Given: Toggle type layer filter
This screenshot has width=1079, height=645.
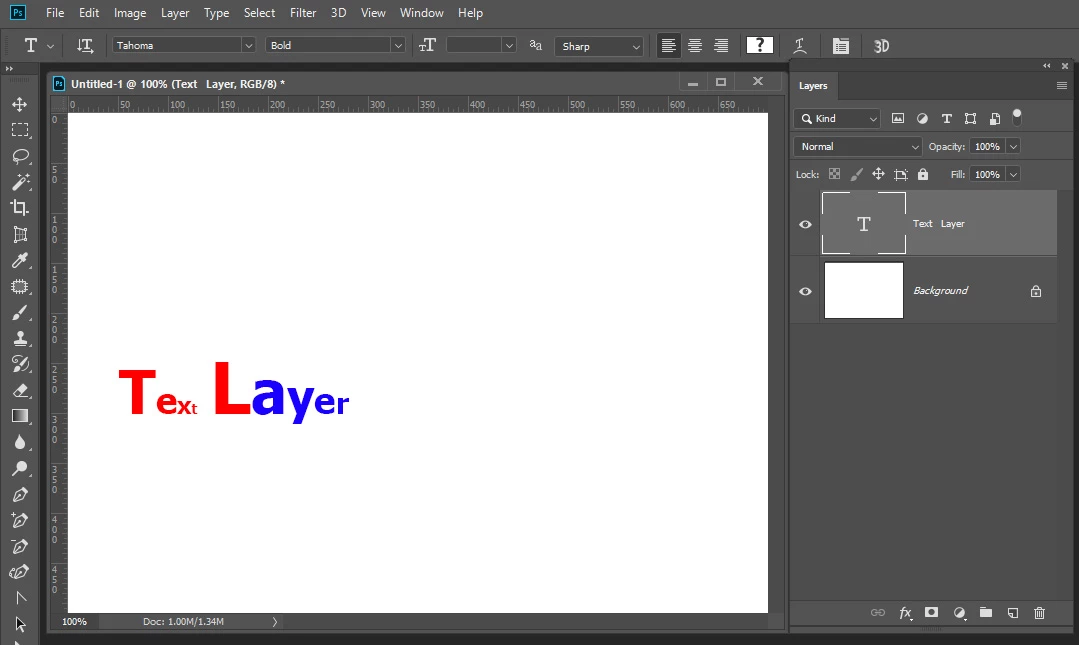Looking at the screenshot, I should [x=946, y=118].
